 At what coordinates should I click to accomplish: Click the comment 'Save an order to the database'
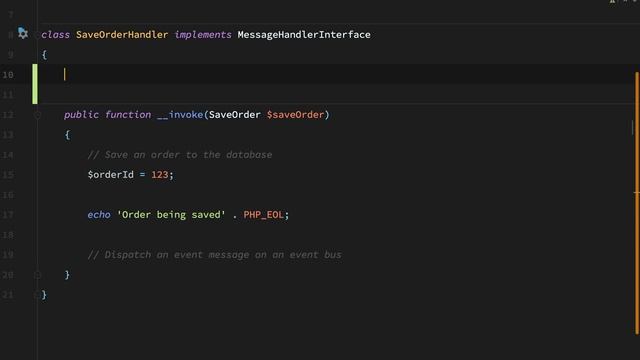[180, 155]
